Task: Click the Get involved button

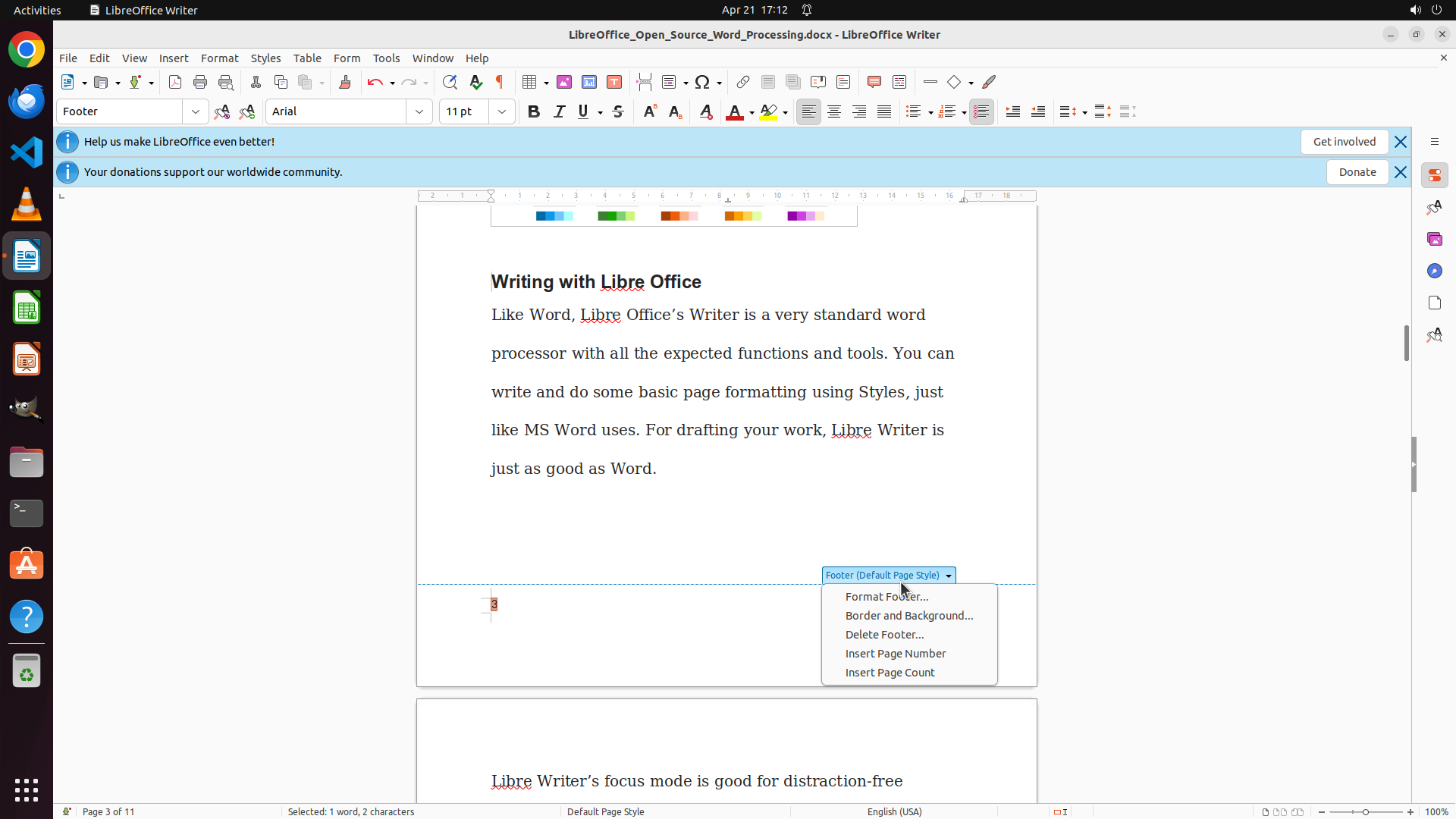Action: coord(1344,142)
